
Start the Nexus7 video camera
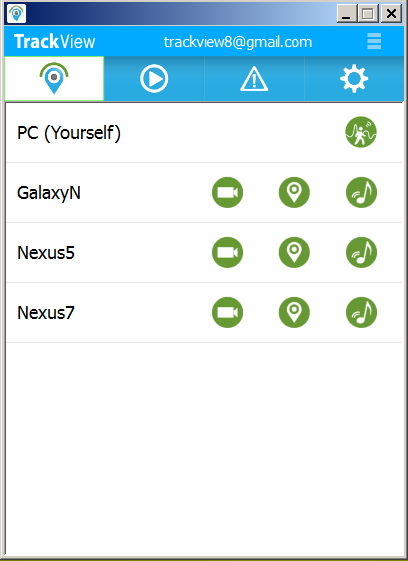pyautogui.click(x=227, y=312)
